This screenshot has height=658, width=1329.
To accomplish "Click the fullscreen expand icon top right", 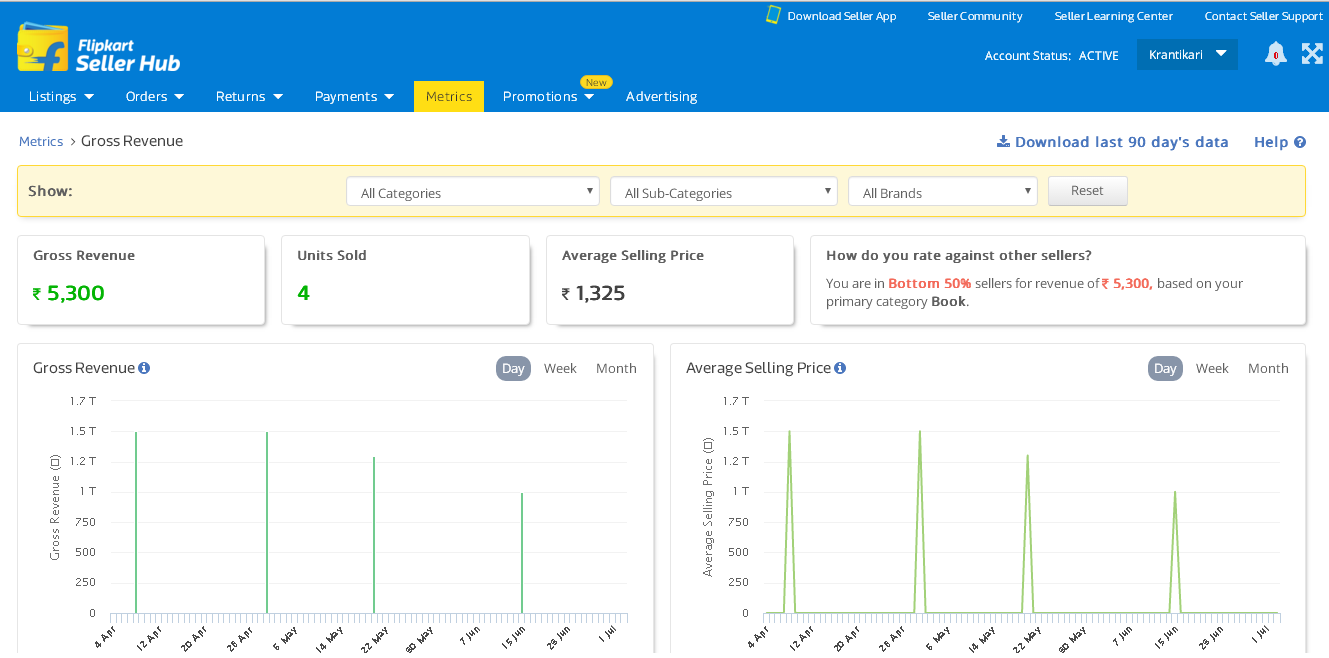I will [1312, 54].
